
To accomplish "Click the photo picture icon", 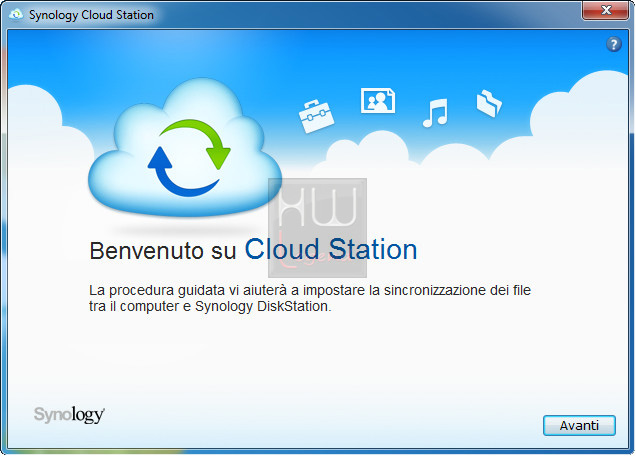I will [378, 100].
